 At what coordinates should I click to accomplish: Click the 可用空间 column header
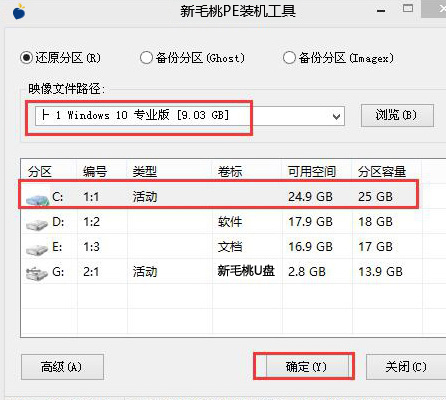pos(312,172)
